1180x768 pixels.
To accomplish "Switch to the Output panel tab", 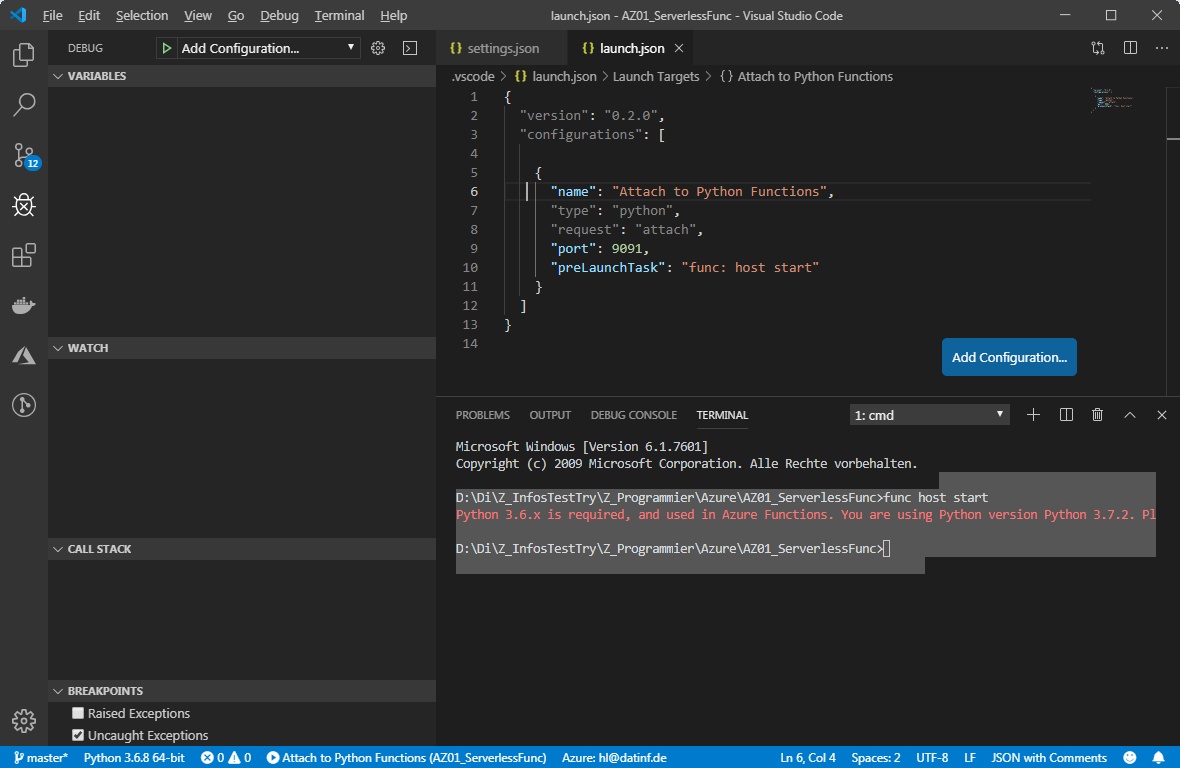I will (550, 415).
